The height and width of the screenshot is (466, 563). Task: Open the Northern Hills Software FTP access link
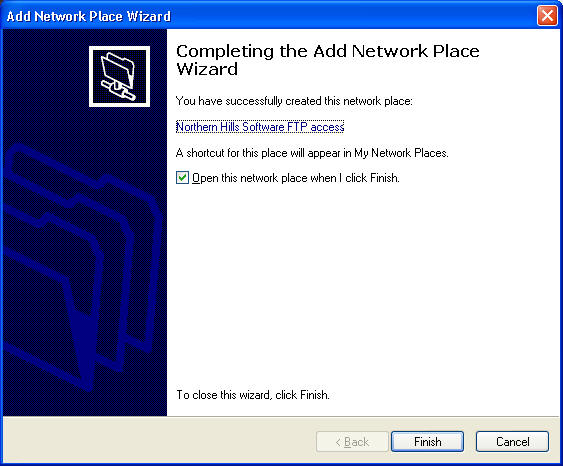pyautogui.click(x=260, y=127)
